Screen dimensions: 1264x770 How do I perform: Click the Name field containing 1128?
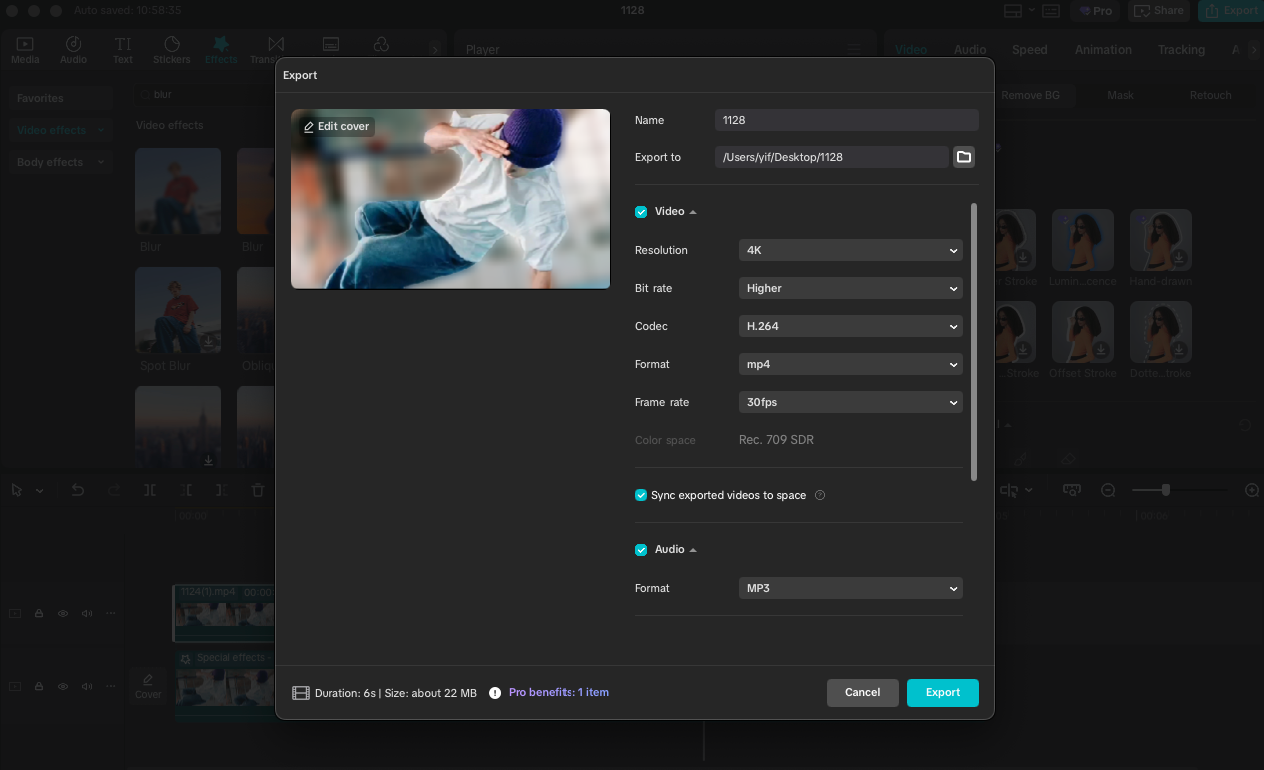[845, 119]
